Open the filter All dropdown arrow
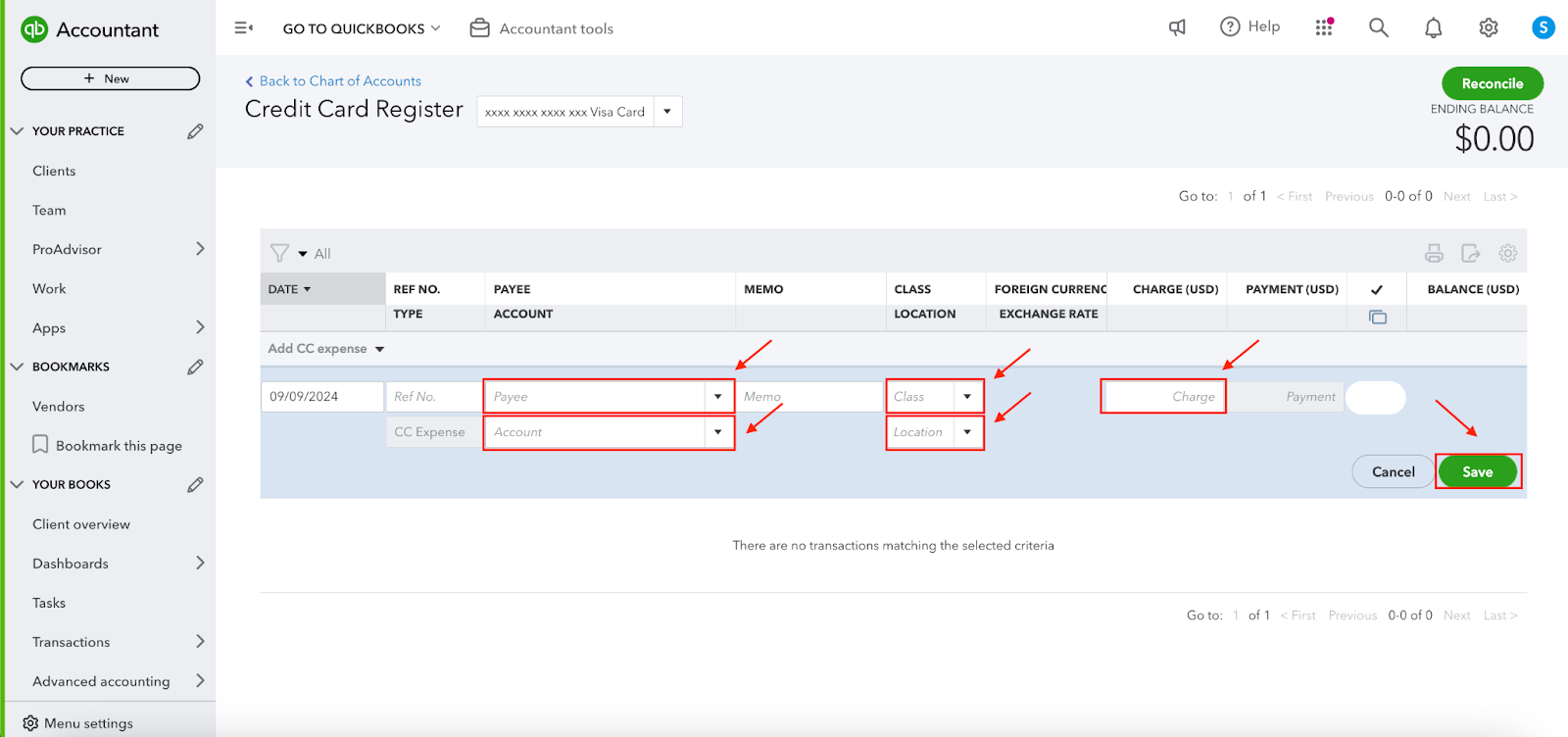 [x=303, y=254]
